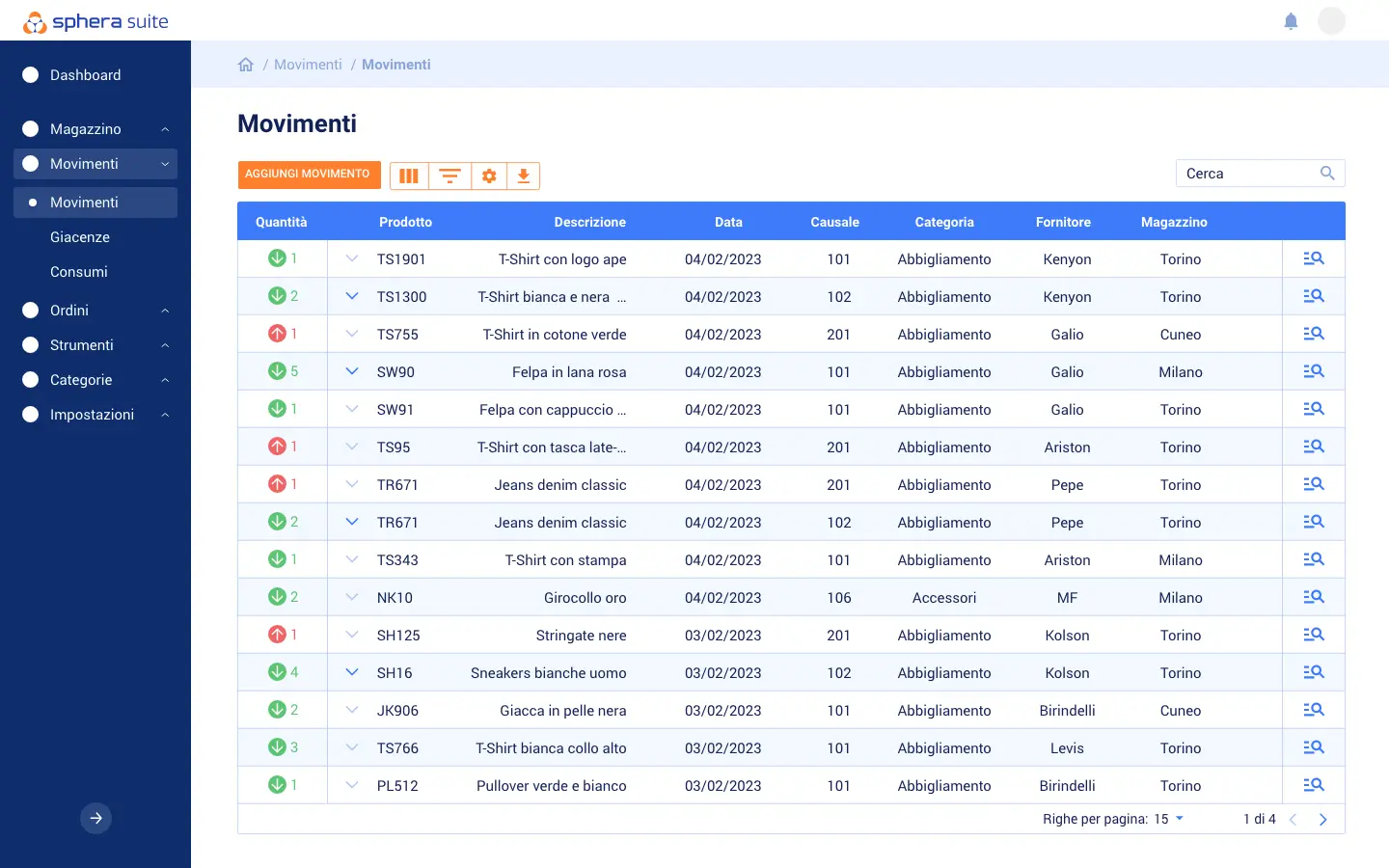View details of the TS95 row
This screenshot has width=1389, height=868.
pos(1314,447)
